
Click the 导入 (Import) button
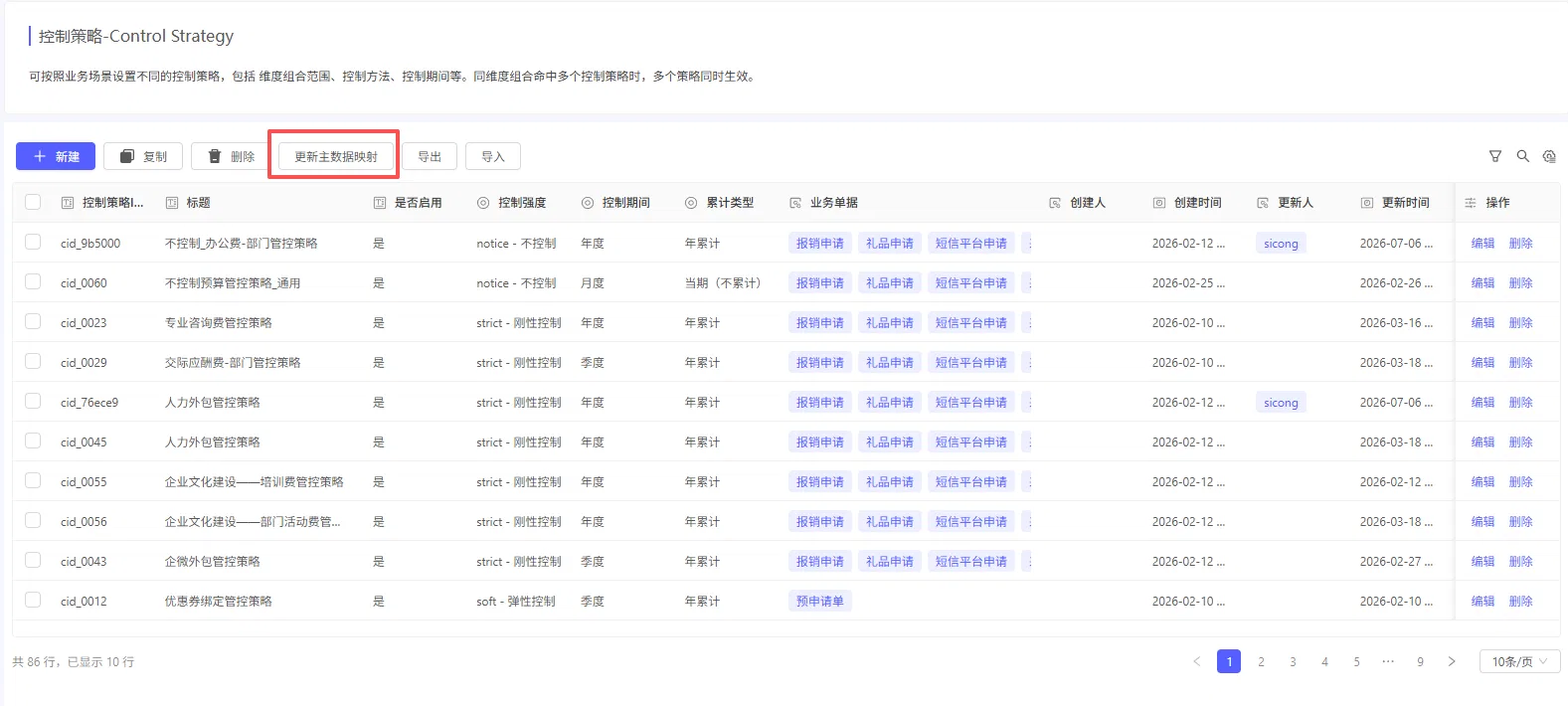(x=493, y=156)
